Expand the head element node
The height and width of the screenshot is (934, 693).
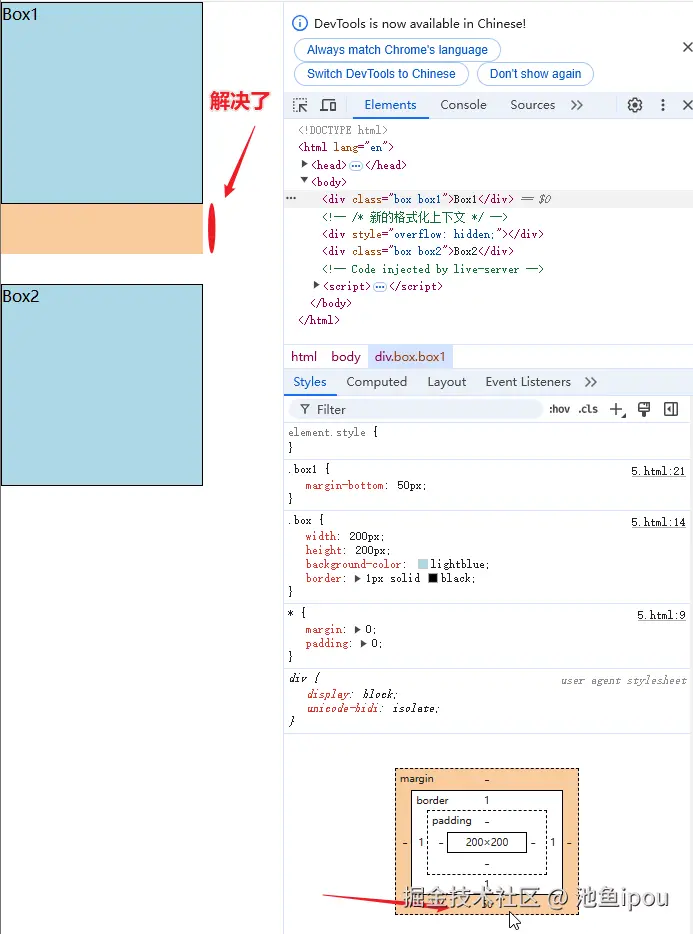(x=304, y=164)
